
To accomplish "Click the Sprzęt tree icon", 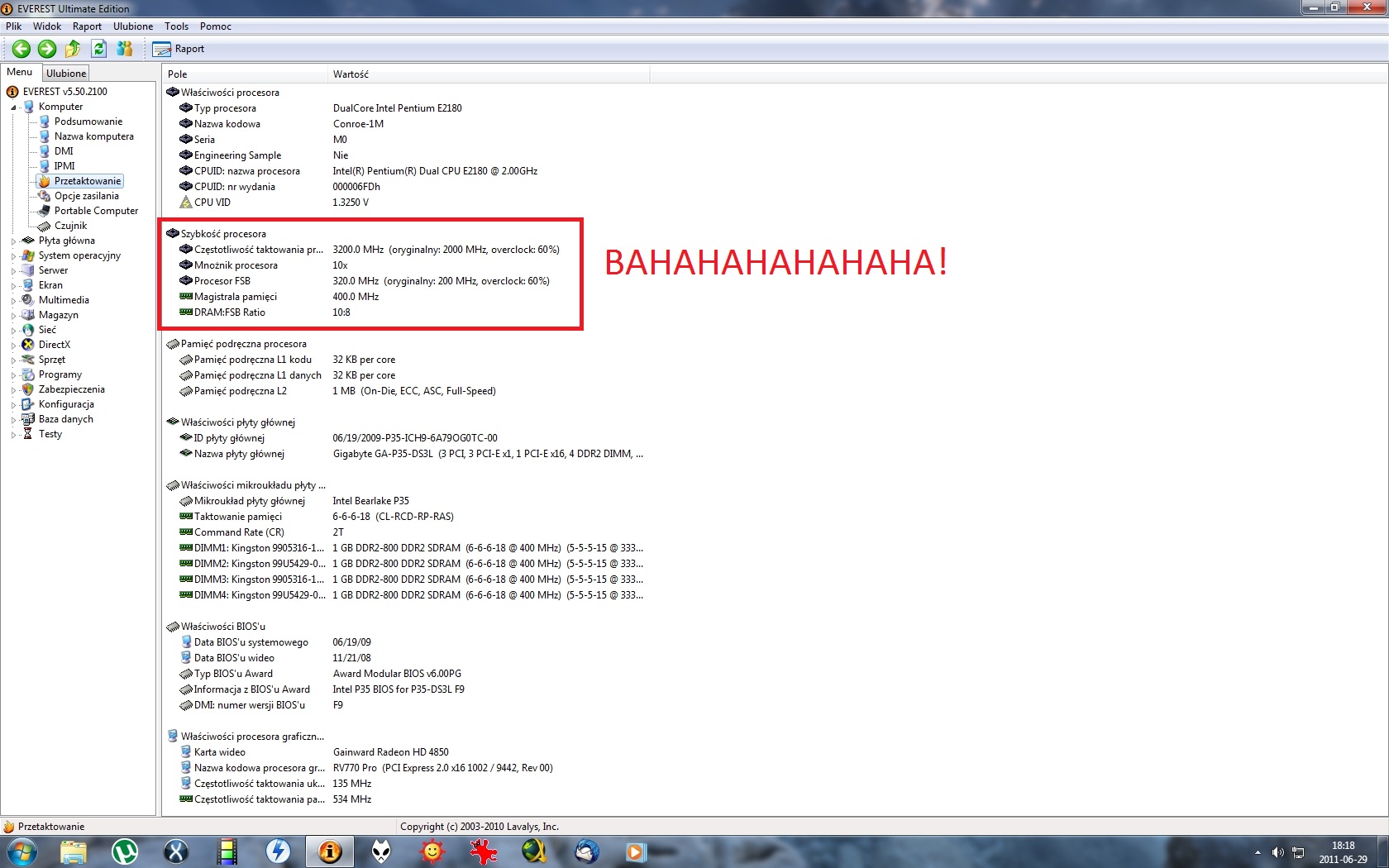I will tap(28, 360).
